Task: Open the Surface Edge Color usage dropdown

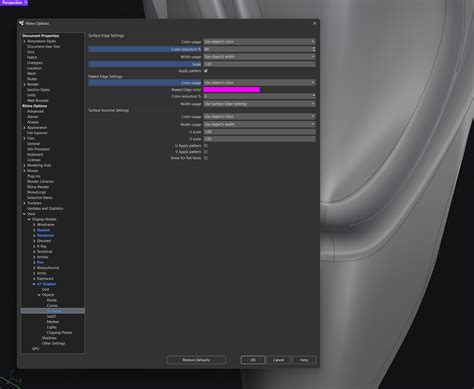Action: (259, 42)
